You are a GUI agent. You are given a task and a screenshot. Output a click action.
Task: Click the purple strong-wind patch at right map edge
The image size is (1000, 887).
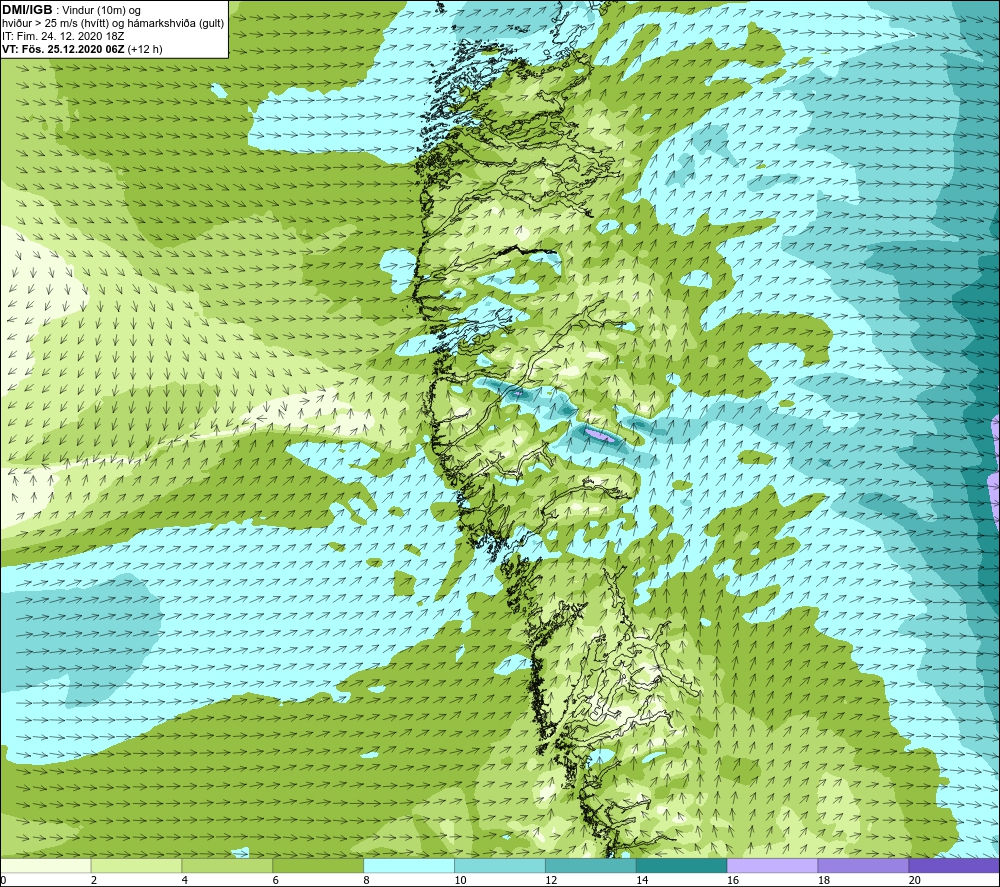(x=993, y=488)
